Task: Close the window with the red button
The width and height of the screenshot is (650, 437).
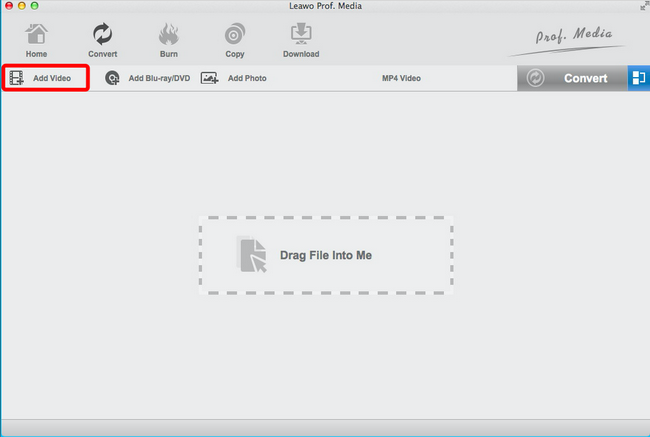Action: tap(9, 6)
